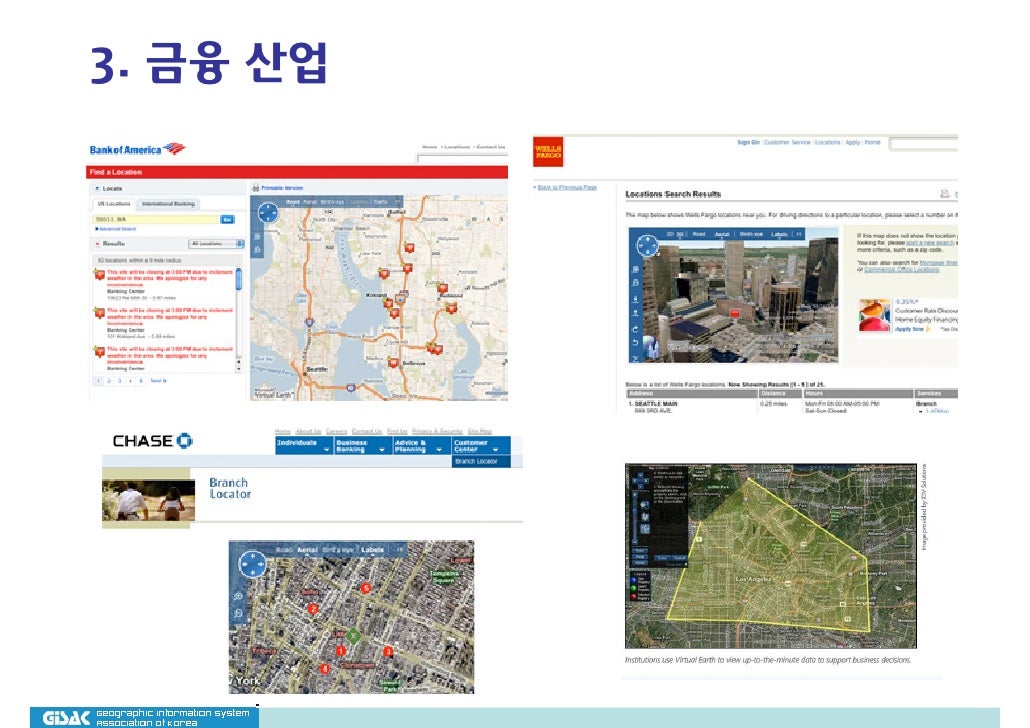
Task: Select the International Banking tab
Action: [168, 204]
